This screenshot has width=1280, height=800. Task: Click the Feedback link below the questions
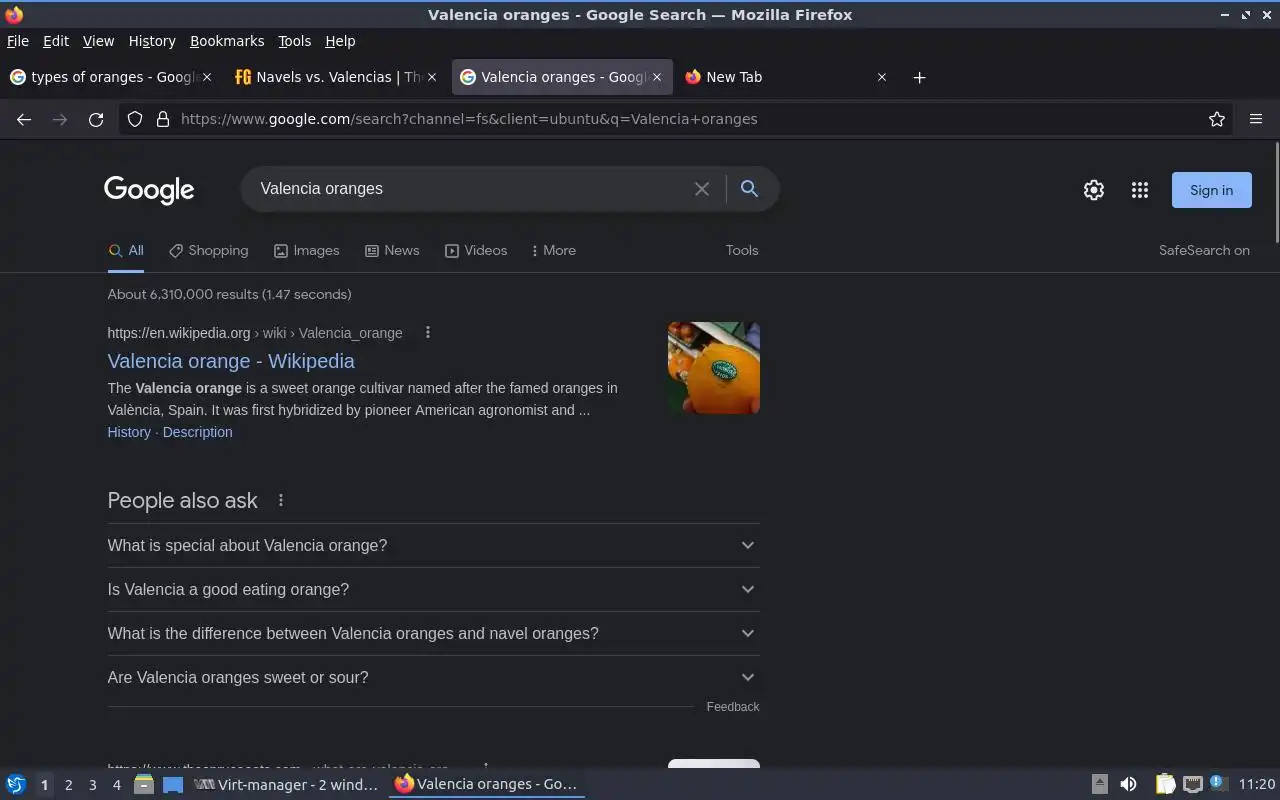(733, 707)
